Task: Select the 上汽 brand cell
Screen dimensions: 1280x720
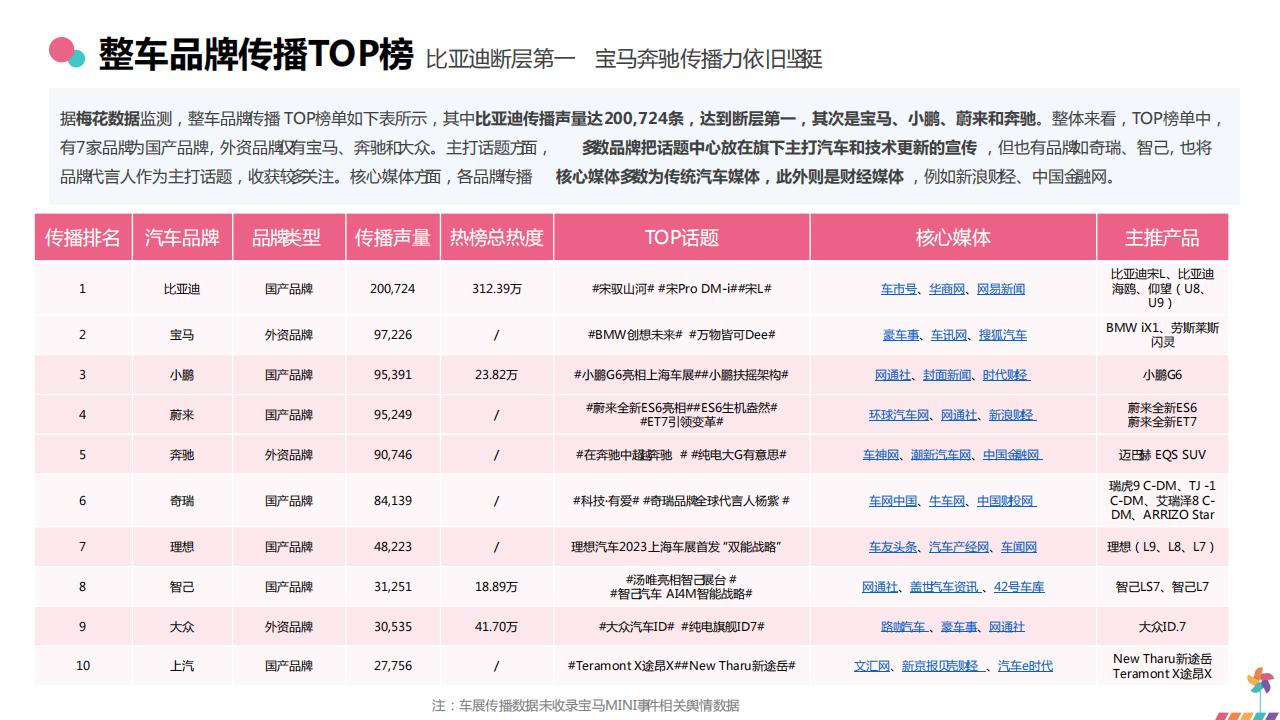Action: tap(182, 666)
